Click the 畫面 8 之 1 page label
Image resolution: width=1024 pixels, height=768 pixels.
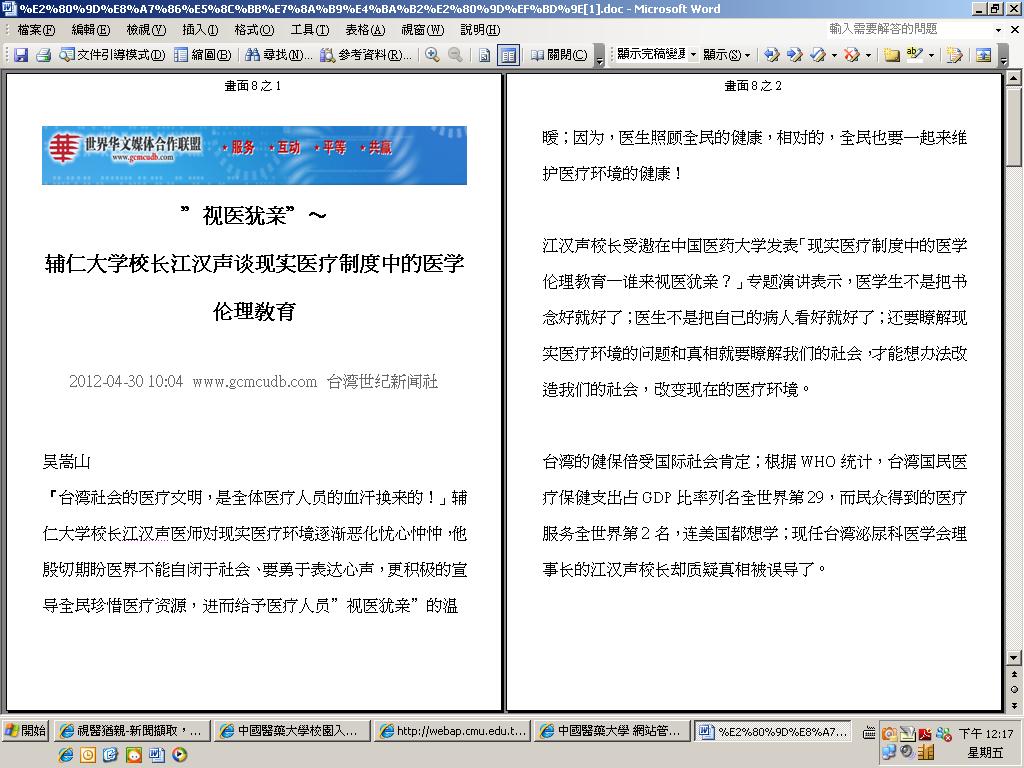253,86
